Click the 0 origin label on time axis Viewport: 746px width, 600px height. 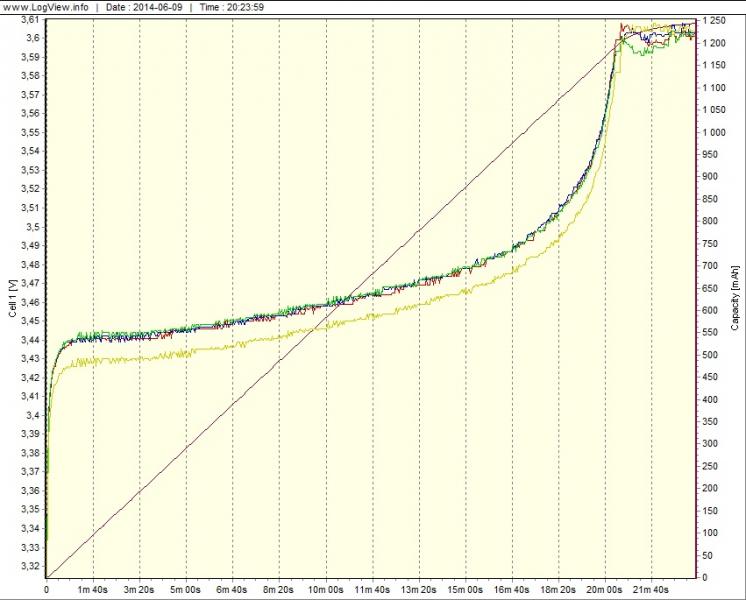[x=46, y=589]
